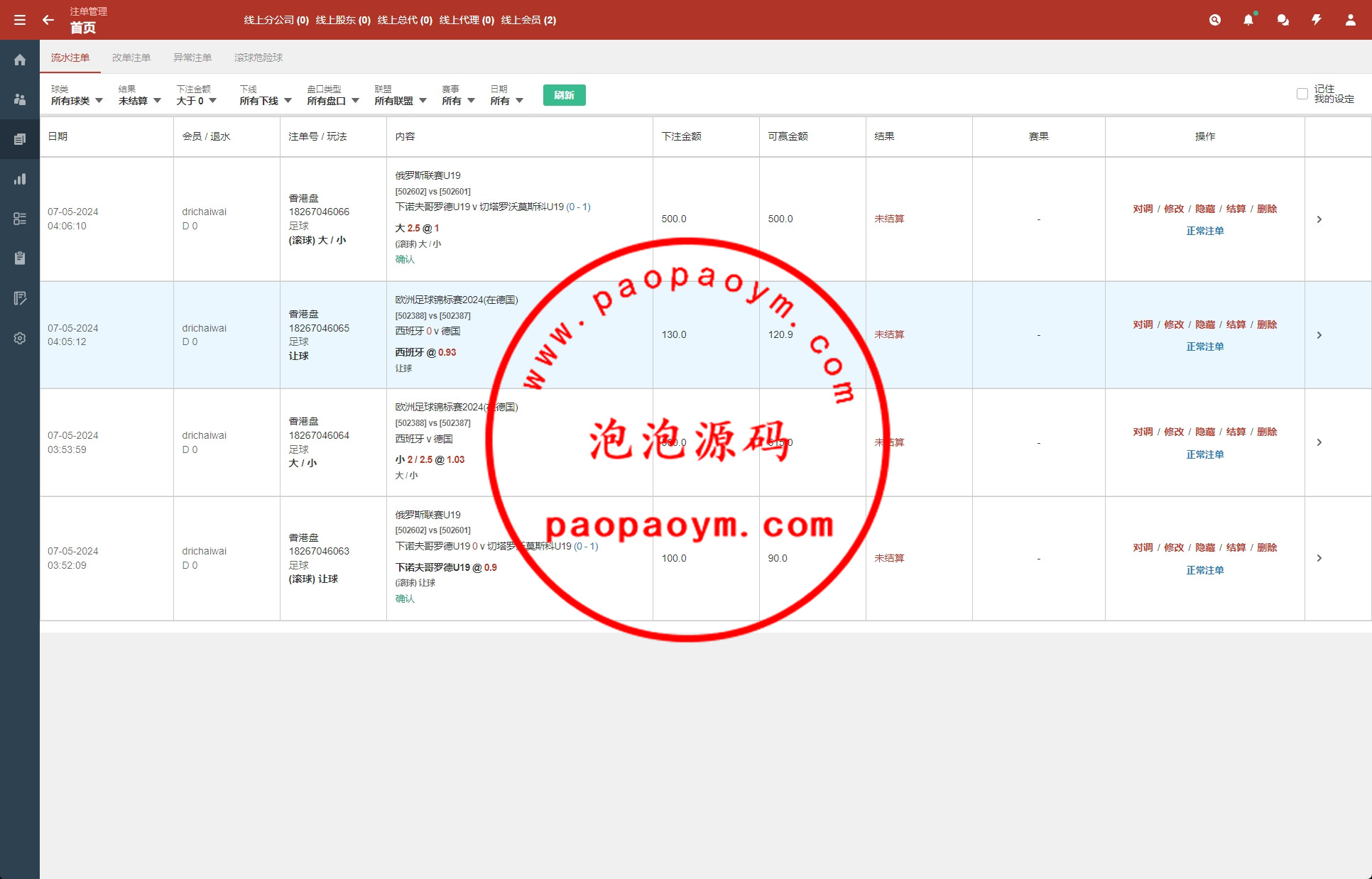The width and height of the screenshot is (1372, 879).
Task: Open the hamburger menu icon
Action: [20, 20]
